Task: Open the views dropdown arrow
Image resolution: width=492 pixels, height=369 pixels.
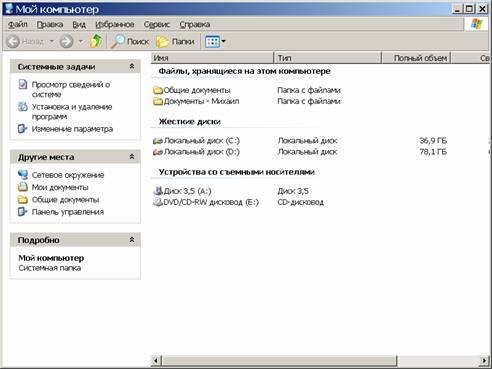Action: click(x=224, y=42)
